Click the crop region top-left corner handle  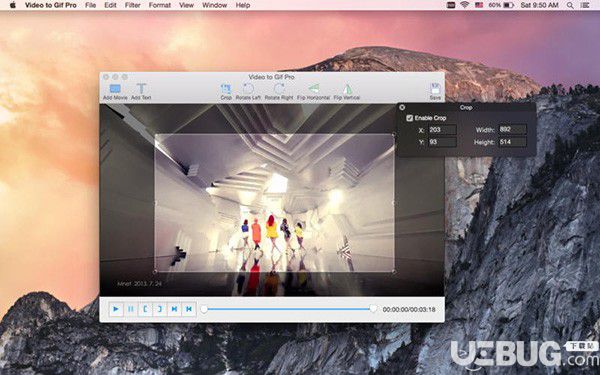click(x=155, y=135)
